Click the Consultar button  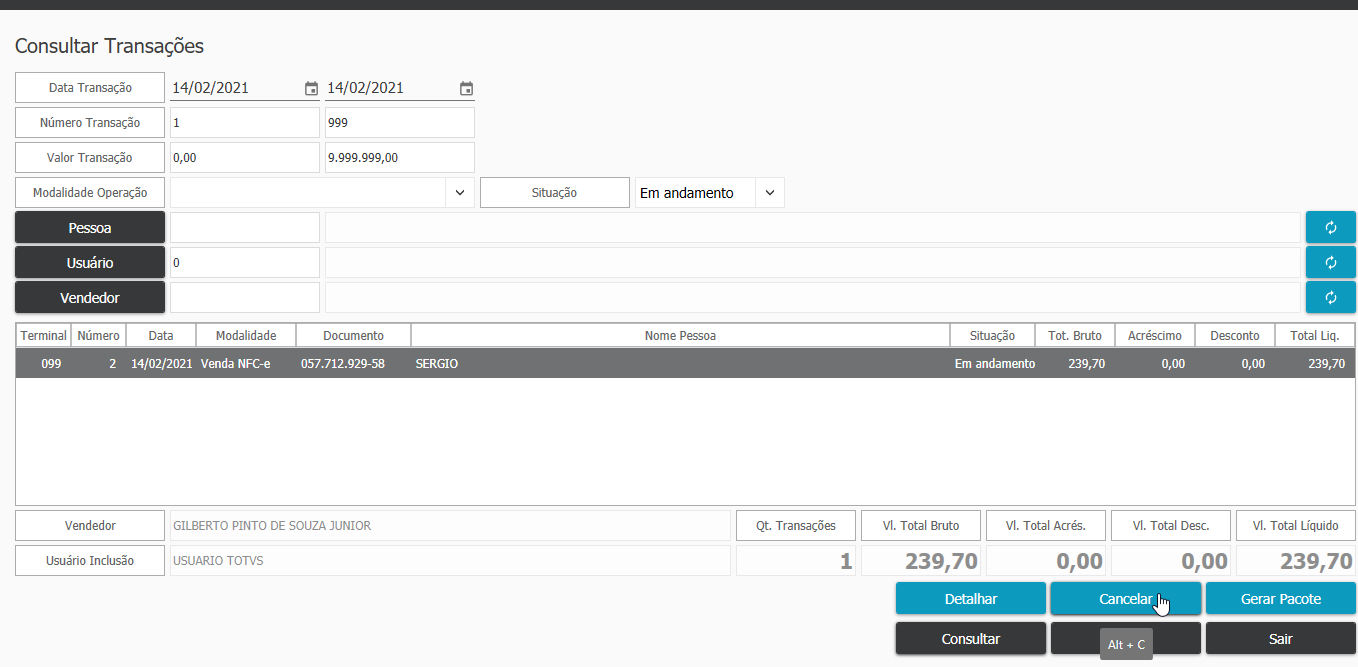970,639
